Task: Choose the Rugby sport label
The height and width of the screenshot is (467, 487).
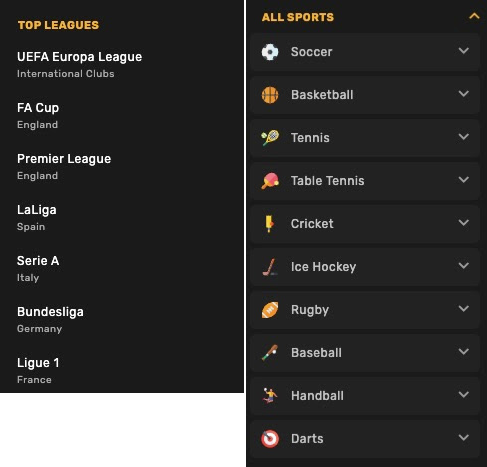Action: [x=310, y=310]
